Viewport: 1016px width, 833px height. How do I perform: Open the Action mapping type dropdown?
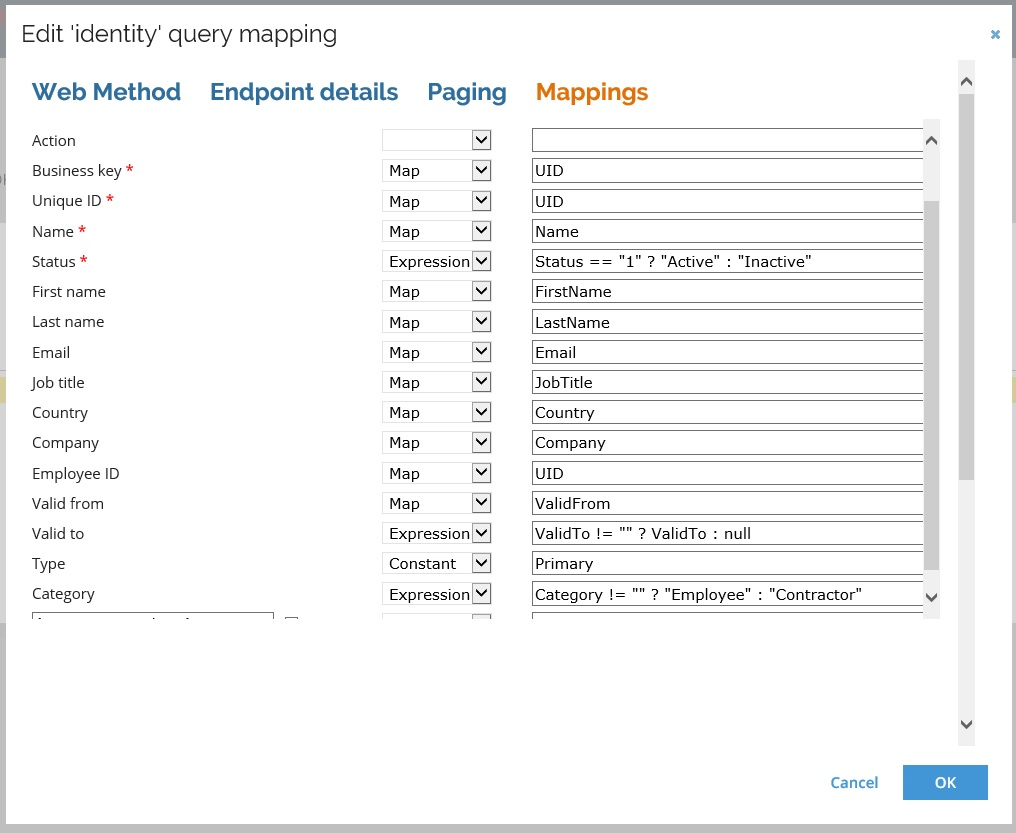[437, 140]
